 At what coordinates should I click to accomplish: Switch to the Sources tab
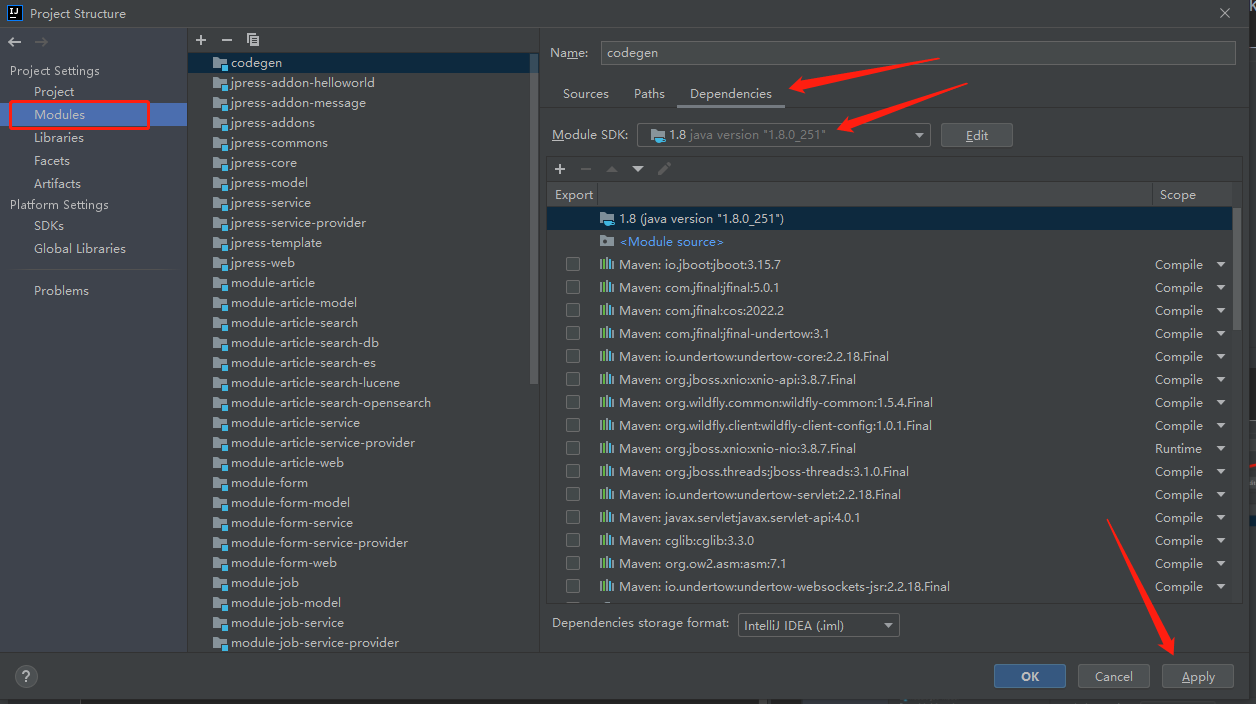pyautogui.click(x=586, y=93)
